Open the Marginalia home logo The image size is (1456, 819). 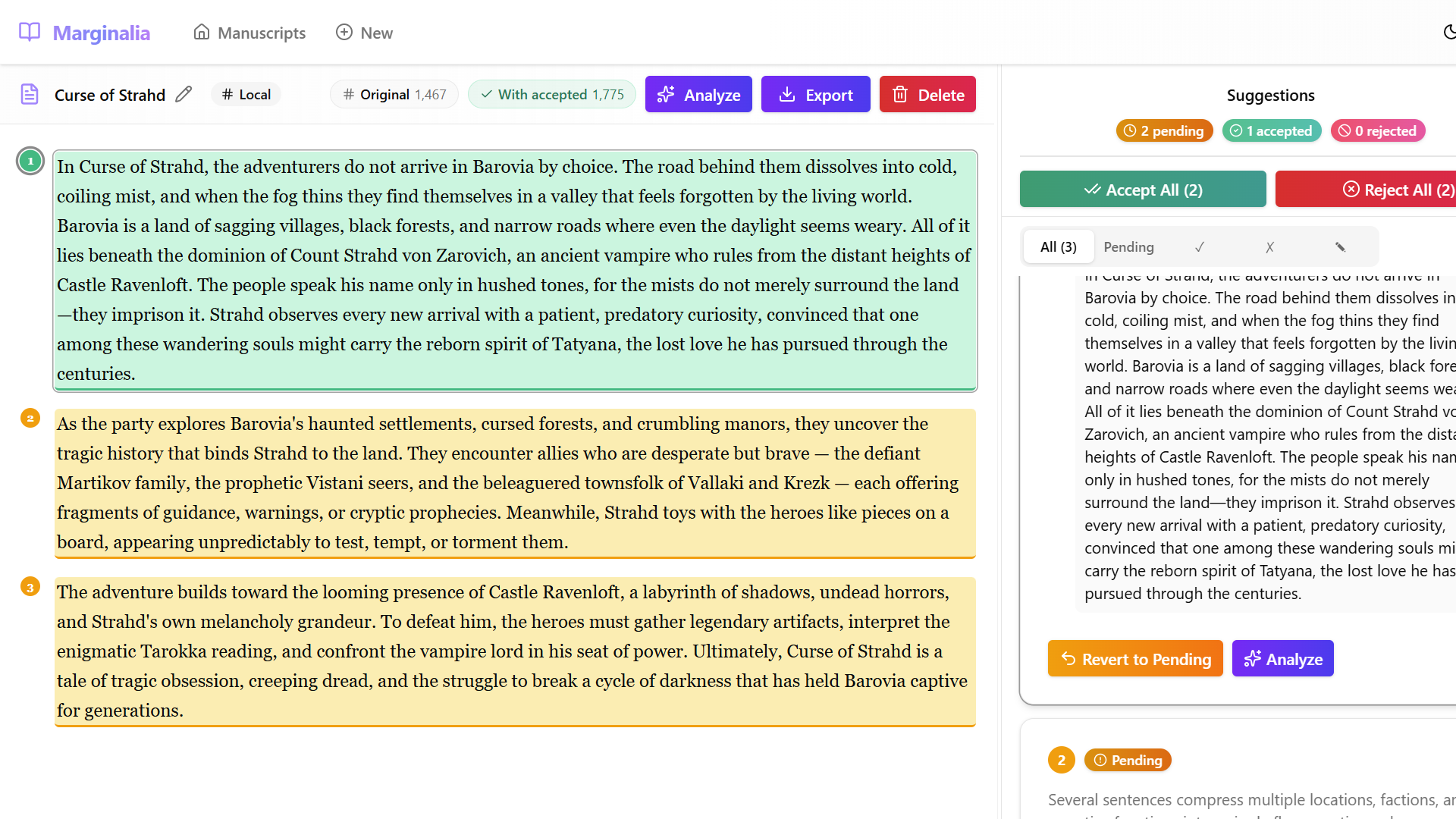point(84,33)
